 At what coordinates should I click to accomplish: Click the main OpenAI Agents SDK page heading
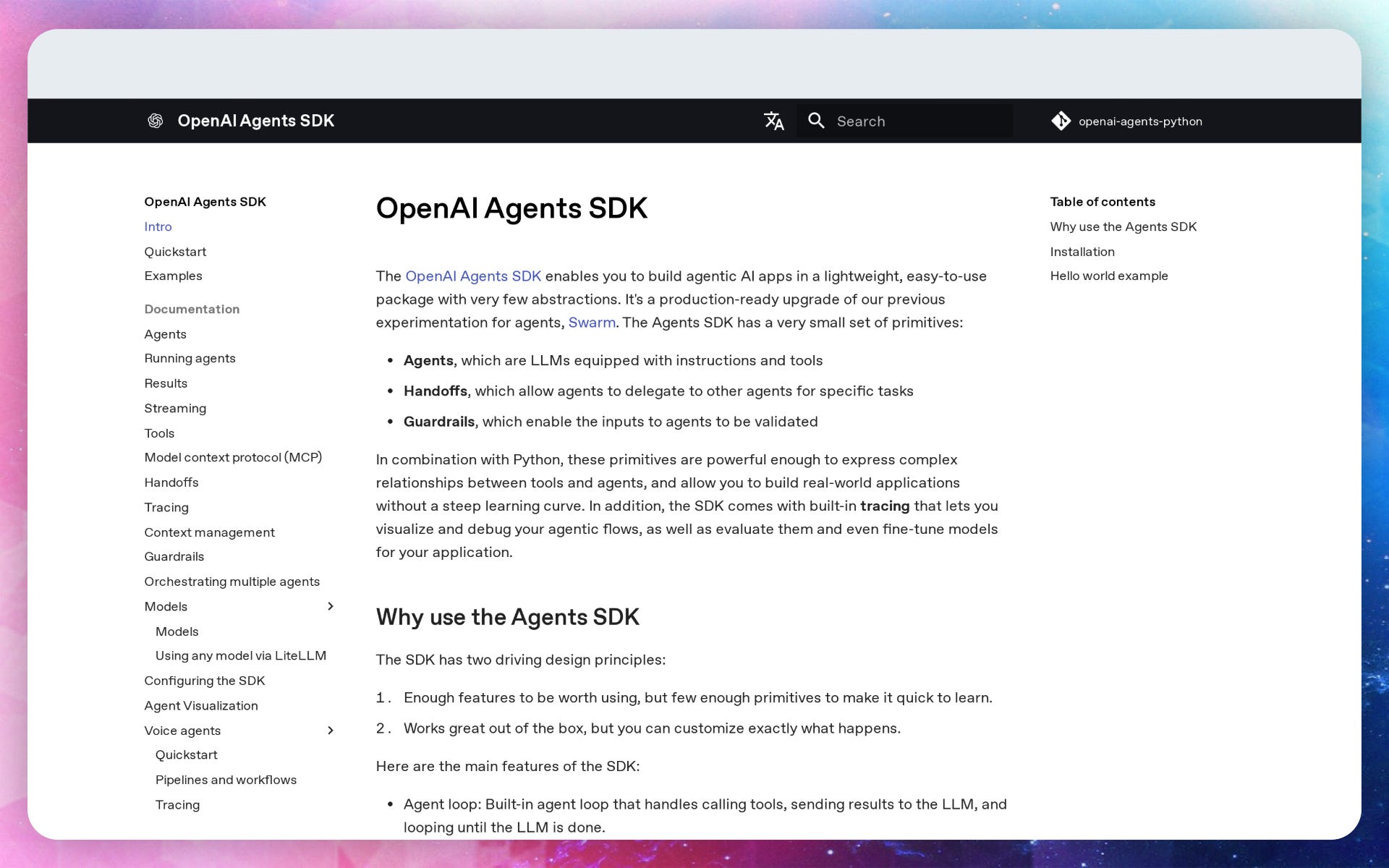(x=511, y=208)
